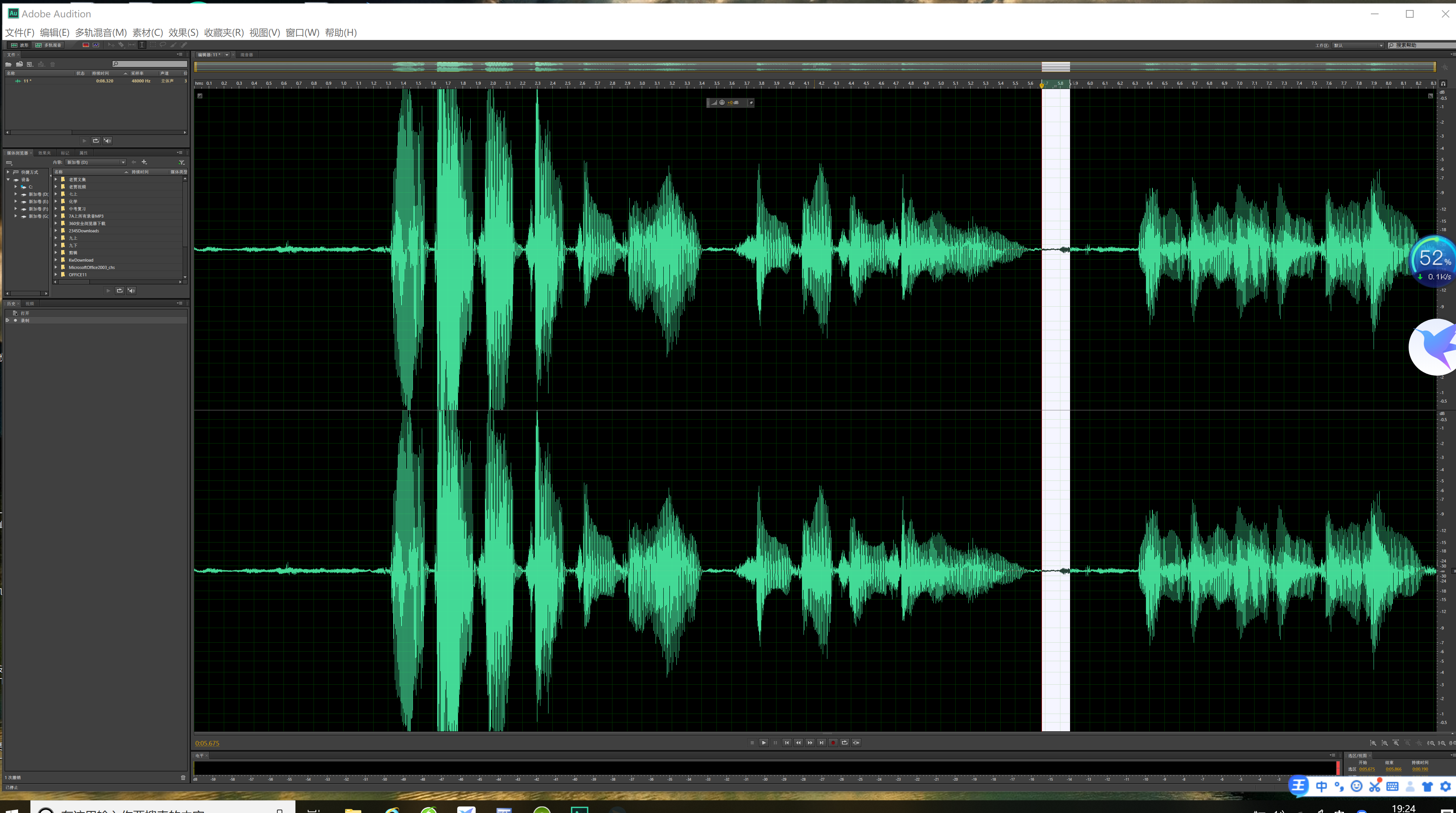
Task: Open the 效果(S) menu
Action: pos(183,32)
